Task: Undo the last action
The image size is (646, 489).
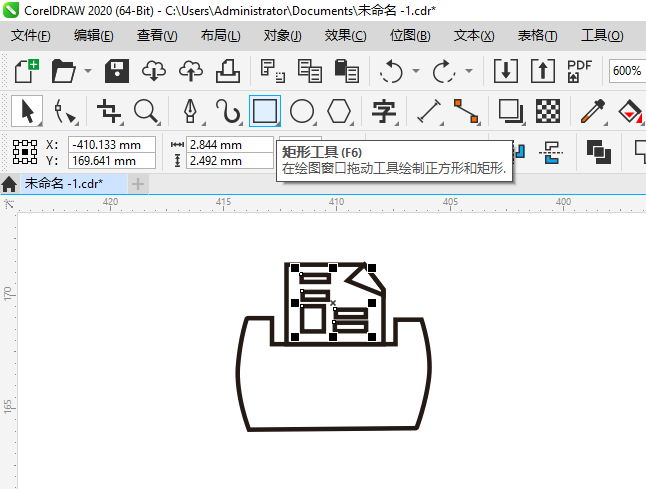Action: [391, 71]
